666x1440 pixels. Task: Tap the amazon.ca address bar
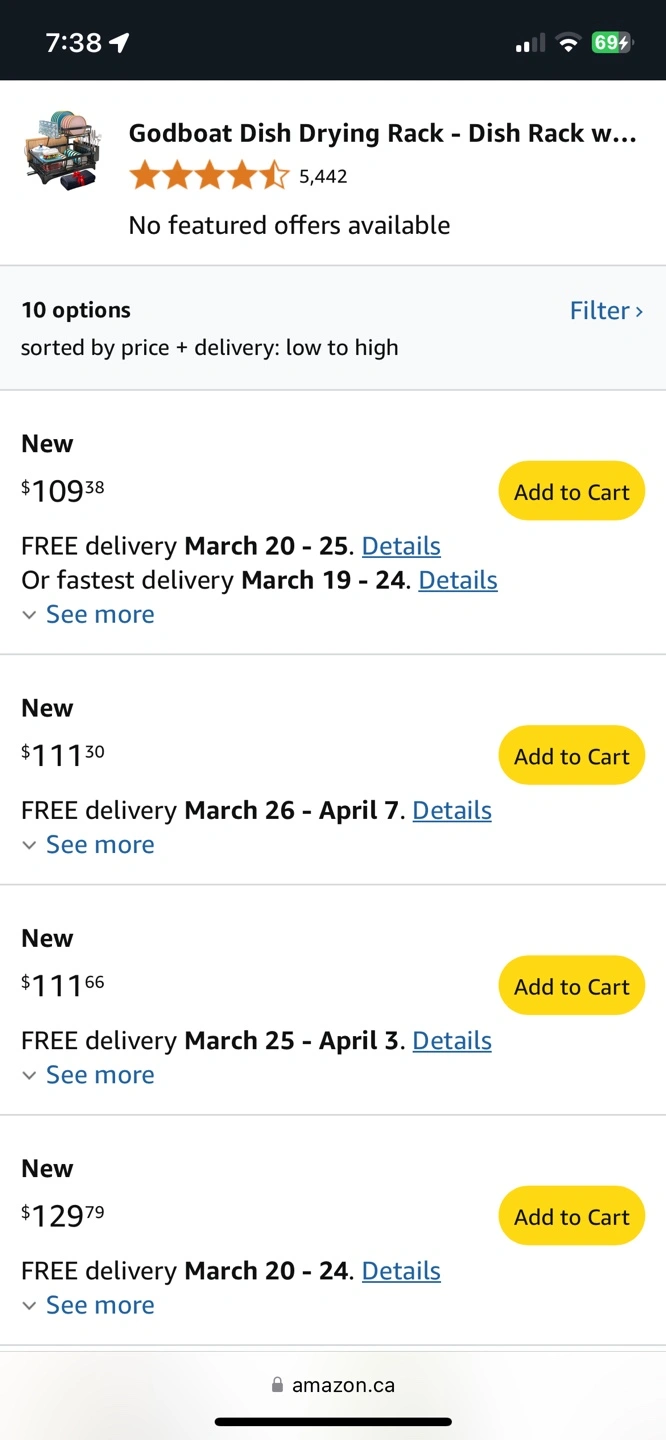click(x=343, y=1385)
